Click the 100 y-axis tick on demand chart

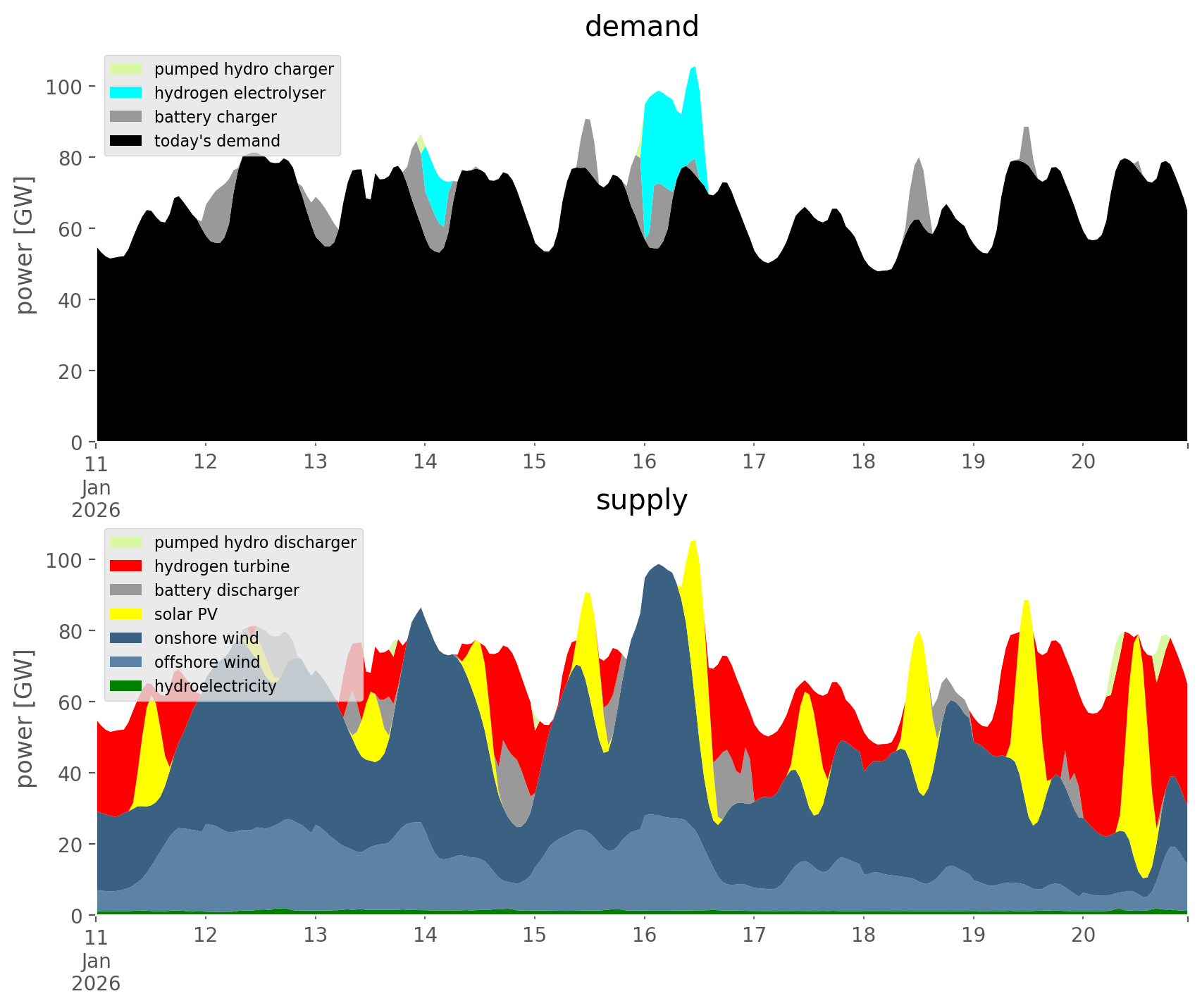pyautogui.click(x=64, y=87)
